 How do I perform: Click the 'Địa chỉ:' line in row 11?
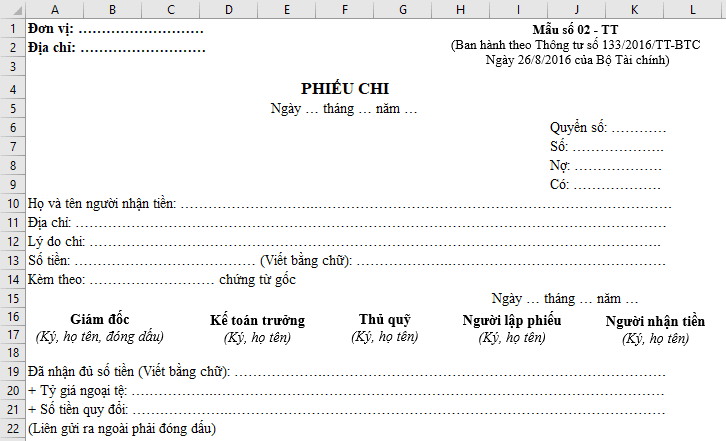[x=347, y=222]
